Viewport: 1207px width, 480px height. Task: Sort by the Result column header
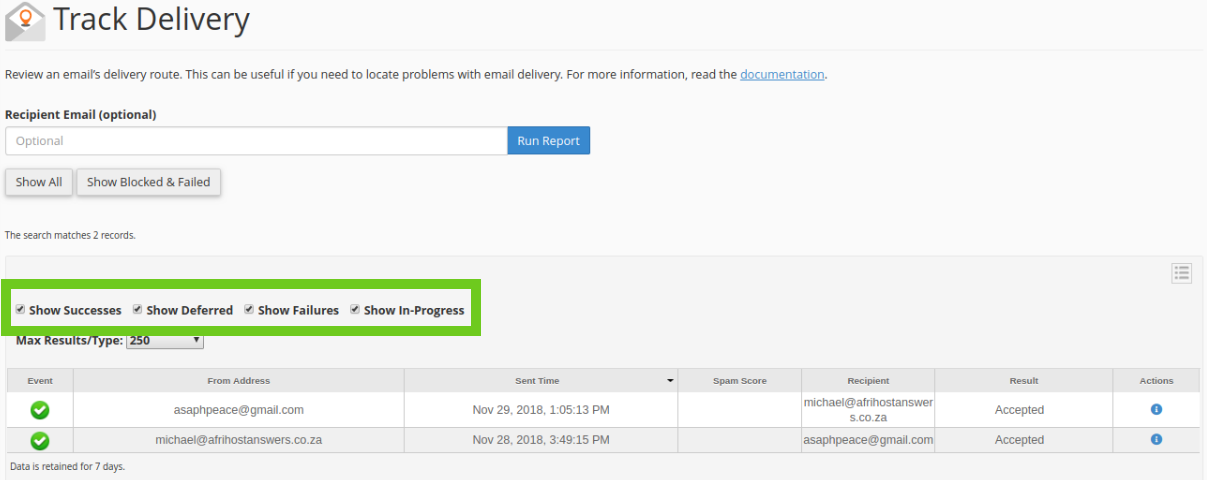click(x=1023, y=381)
